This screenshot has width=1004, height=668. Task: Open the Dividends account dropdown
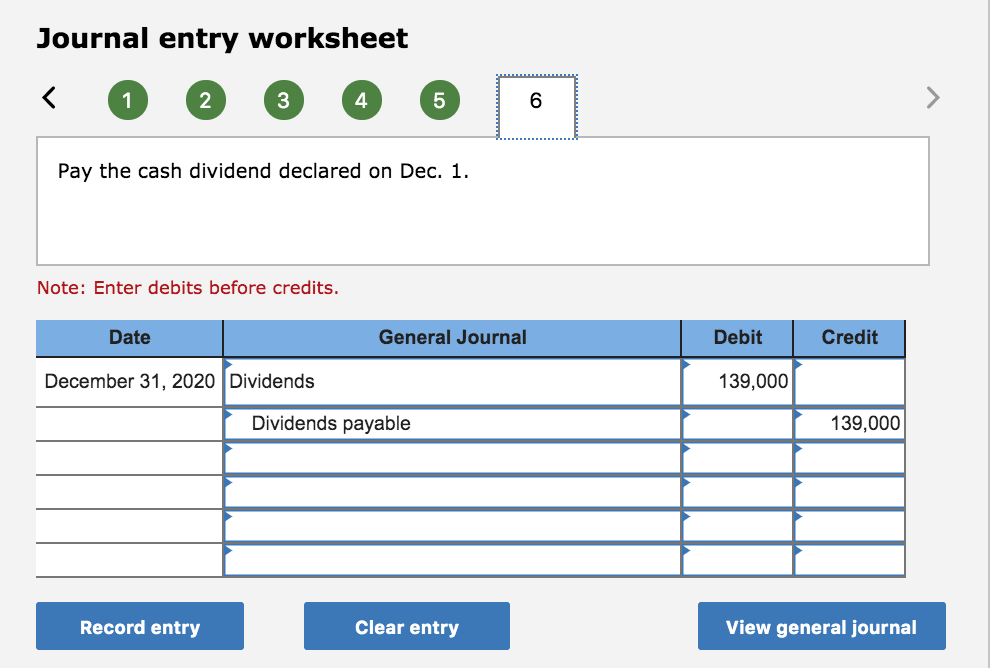(x=452, y=382)
